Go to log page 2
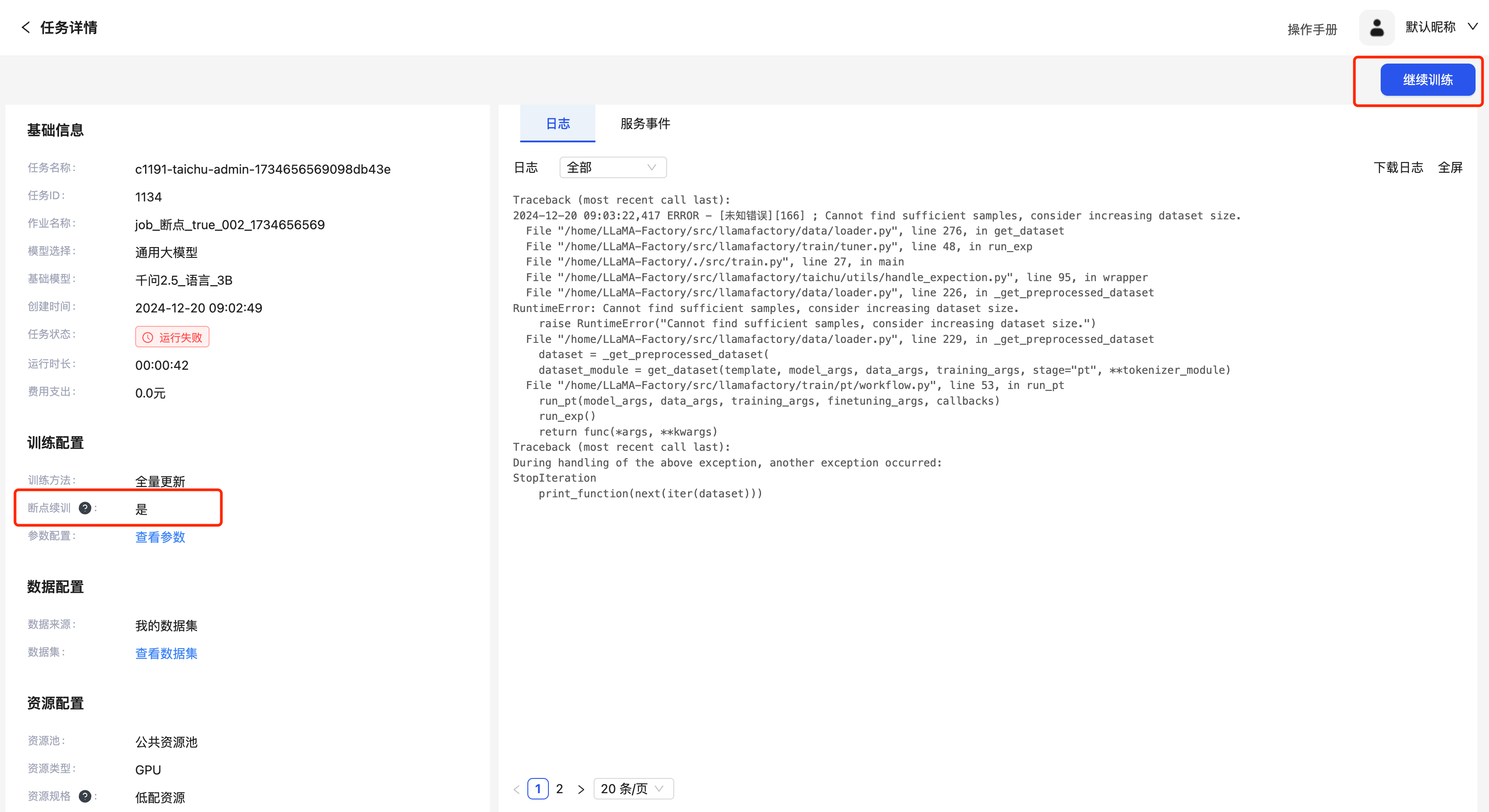The height and width of the screenshot is (812, 1489). tap(560, 789)
